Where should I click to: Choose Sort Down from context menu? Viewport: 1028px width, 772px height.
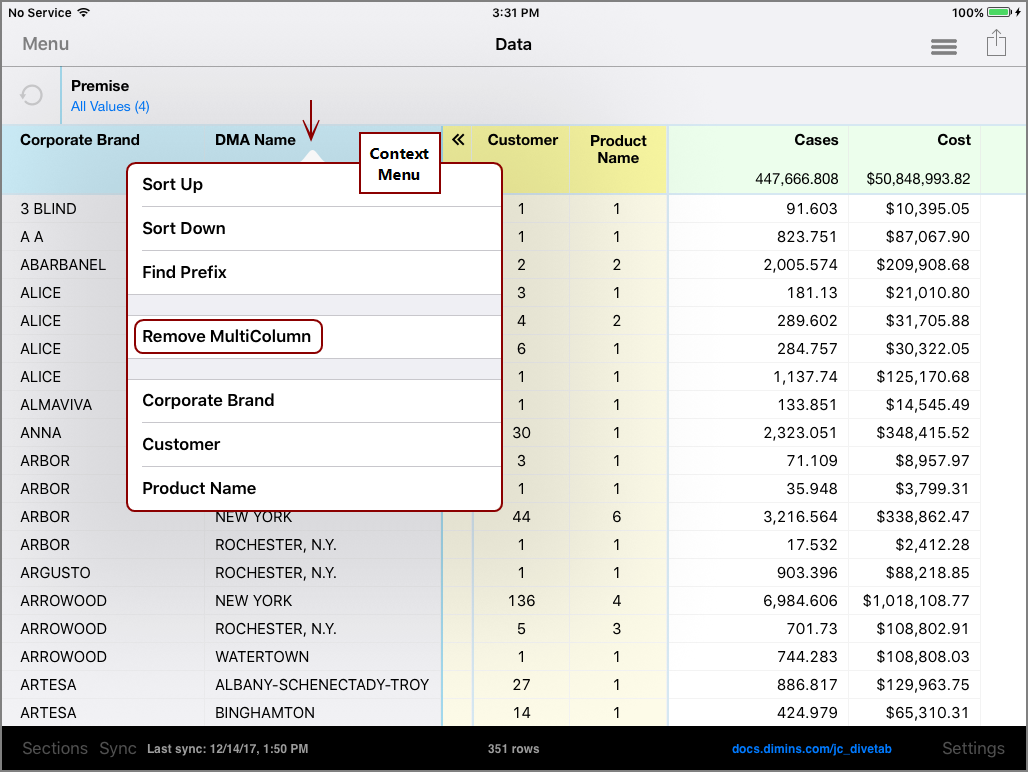(x=184, y=228)
